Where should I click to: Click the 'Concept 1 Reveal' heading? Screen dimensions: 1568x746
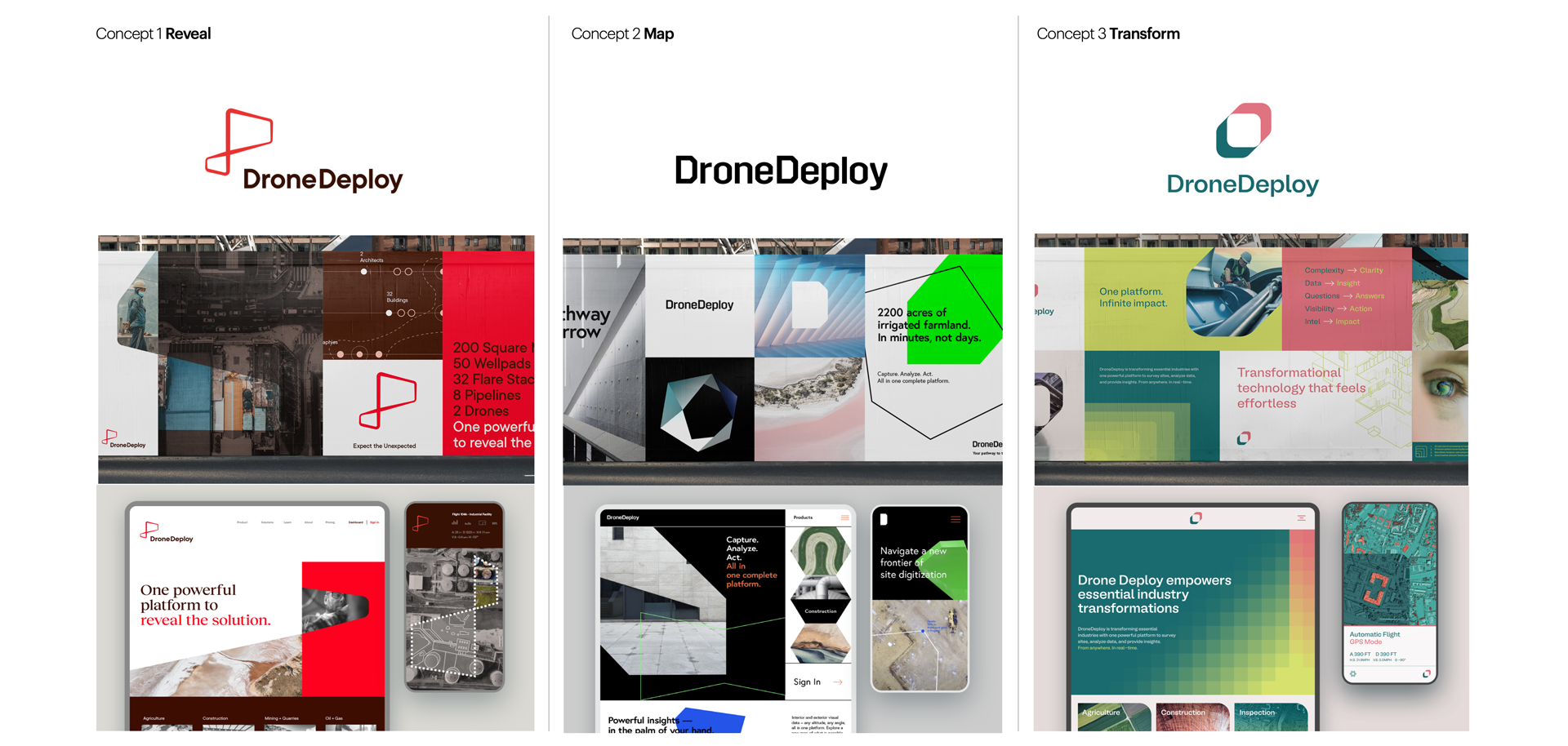click(x=154, y=33)
